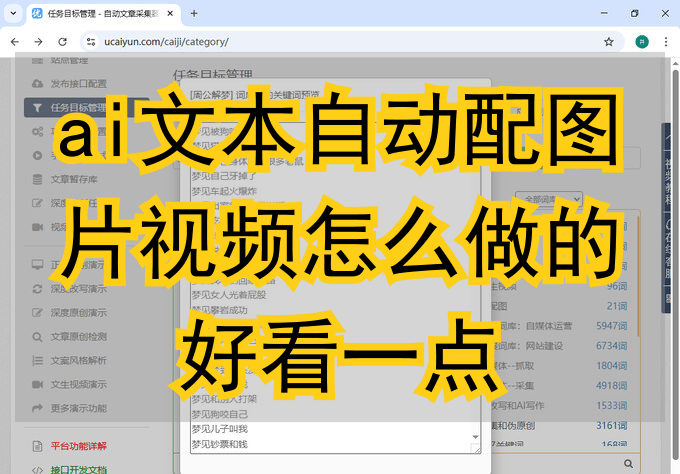
Task: Bookmark this page with the star icon
Action: (x=608, y=42)
